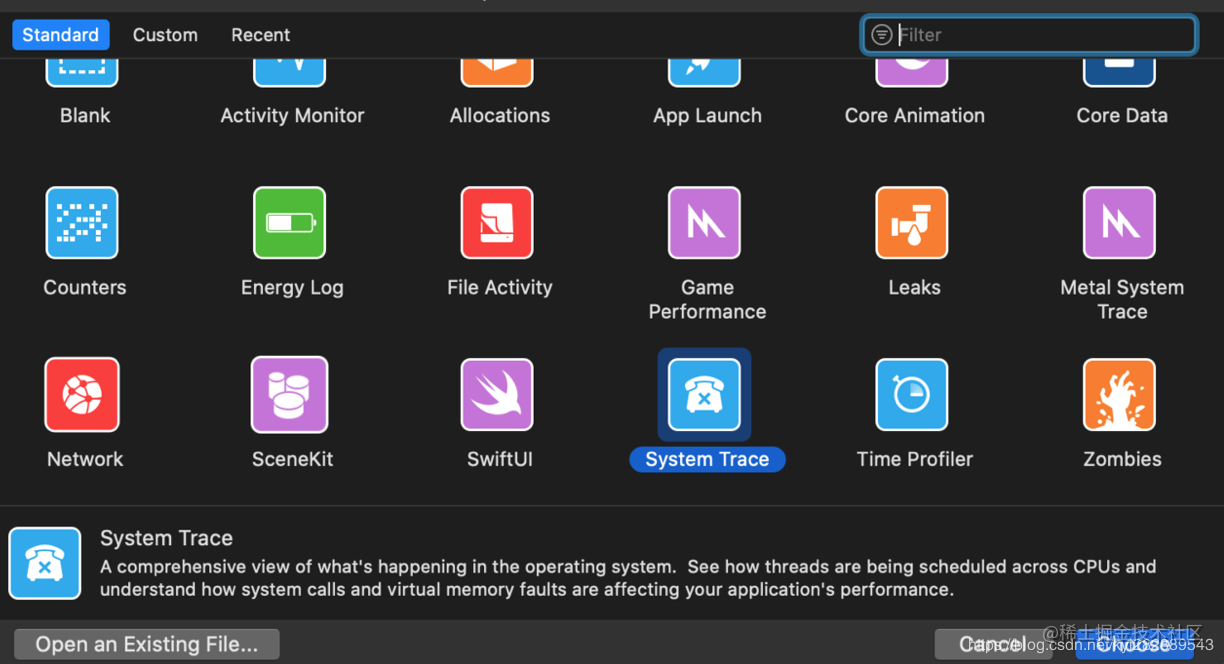The width and height of the screenshot is (1224, 664).
Task: Select the Energy Log battery icon
Action: click(290, 222)
